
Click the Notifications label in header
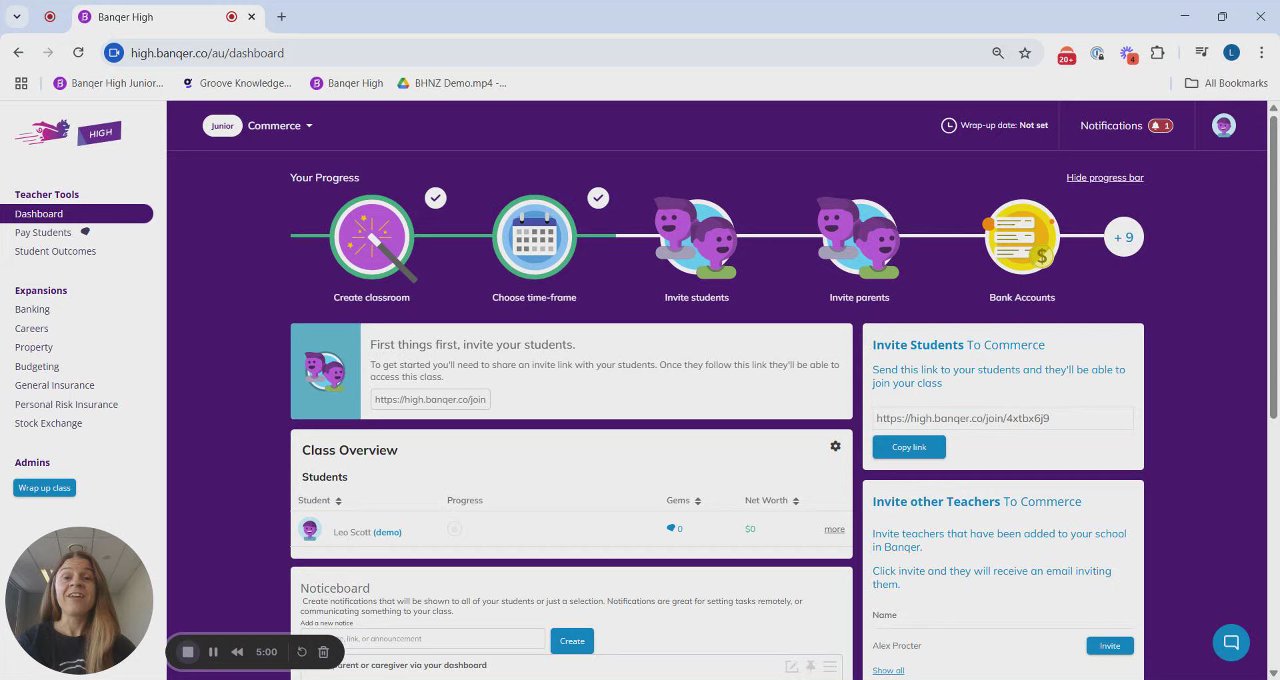click(1111, 126)
